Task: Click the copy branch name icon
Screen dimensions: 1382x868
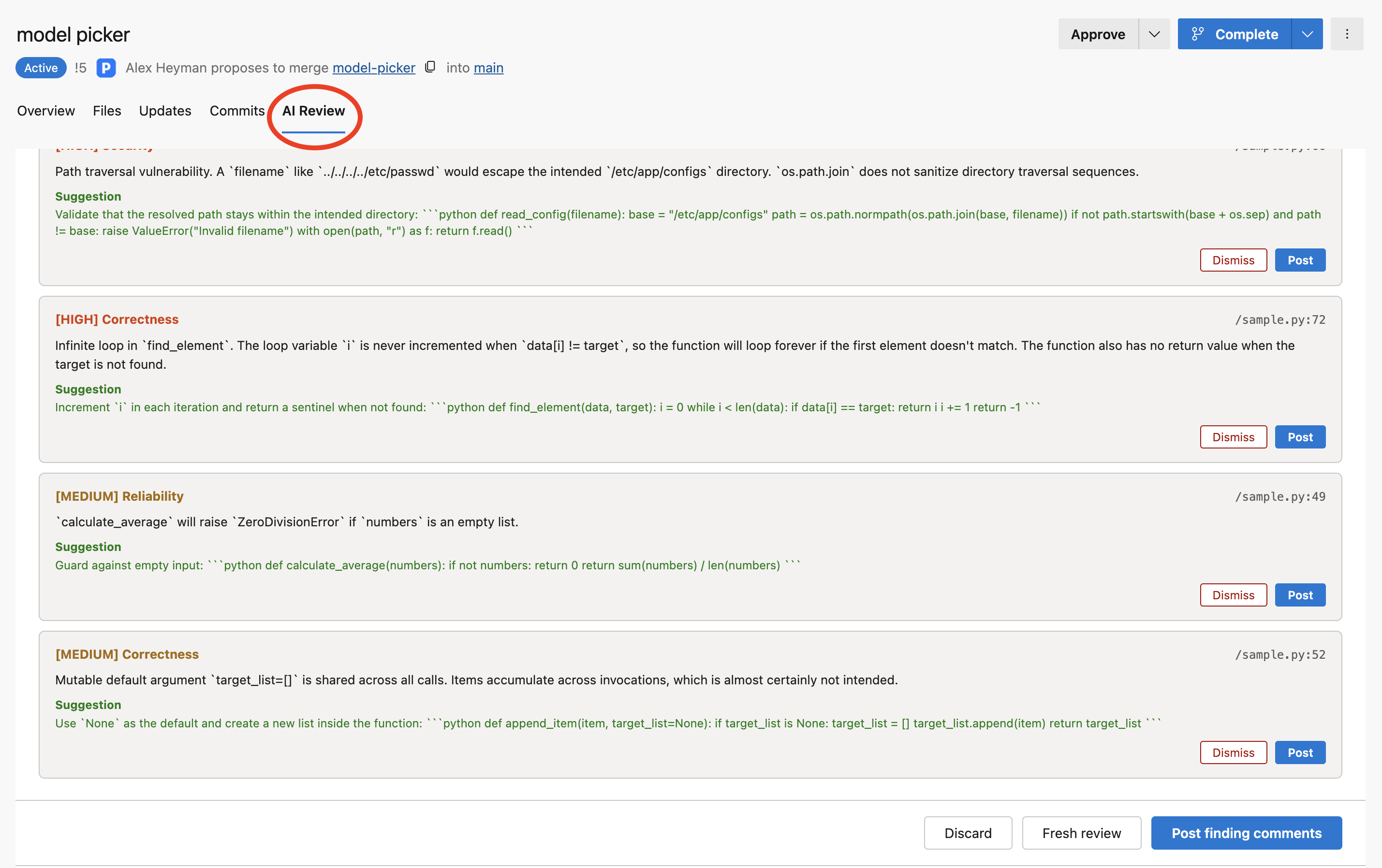Action: coord(430,67)
